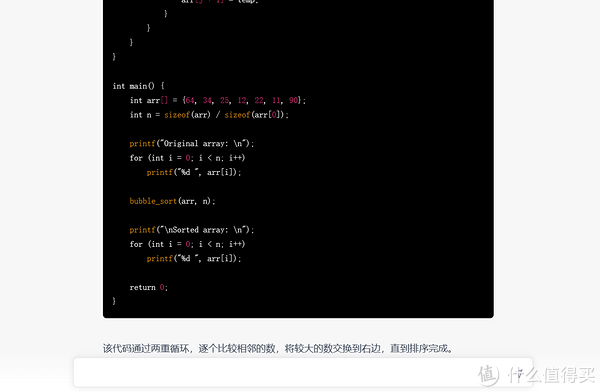600x392 pixels.
Task: Click the 'Original array' printf line
Action: coord(192,144)
